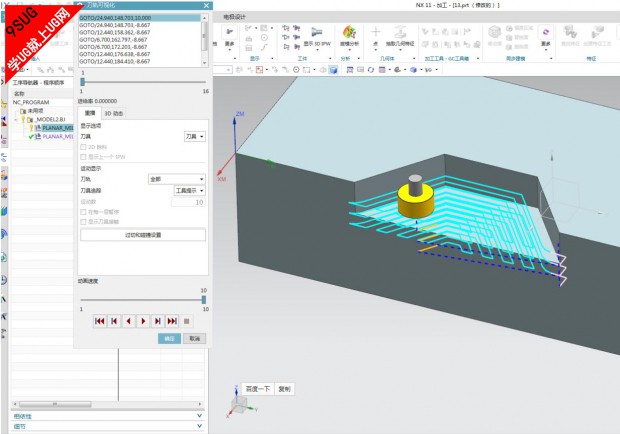Click the 确定 button
Viewport: 620px width, 434px height.
tap(169, 339)
